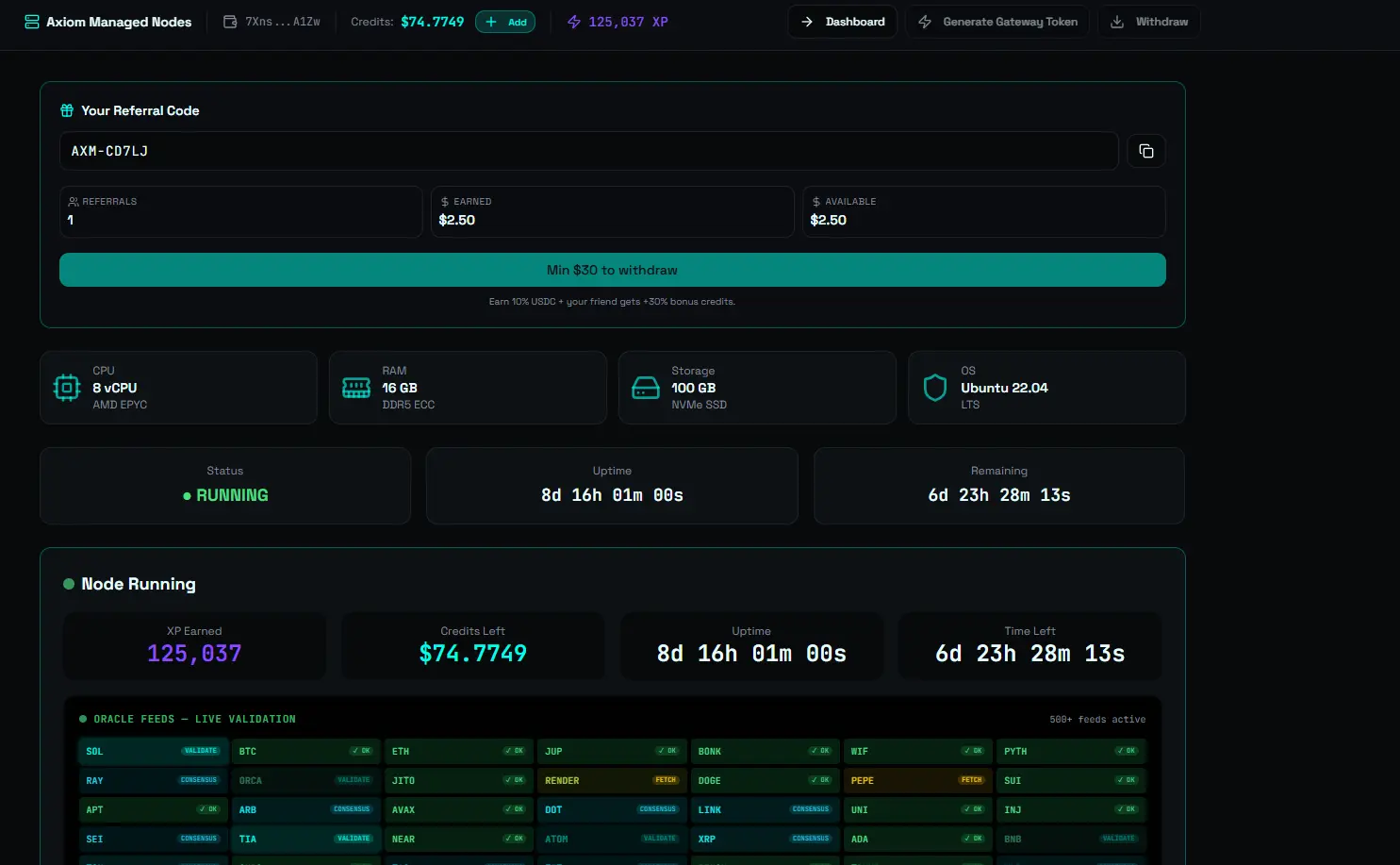Click the Uptime value in Node Running panel
The width and height of the screenshot is (1400, 865).
(x=751, y=654)
